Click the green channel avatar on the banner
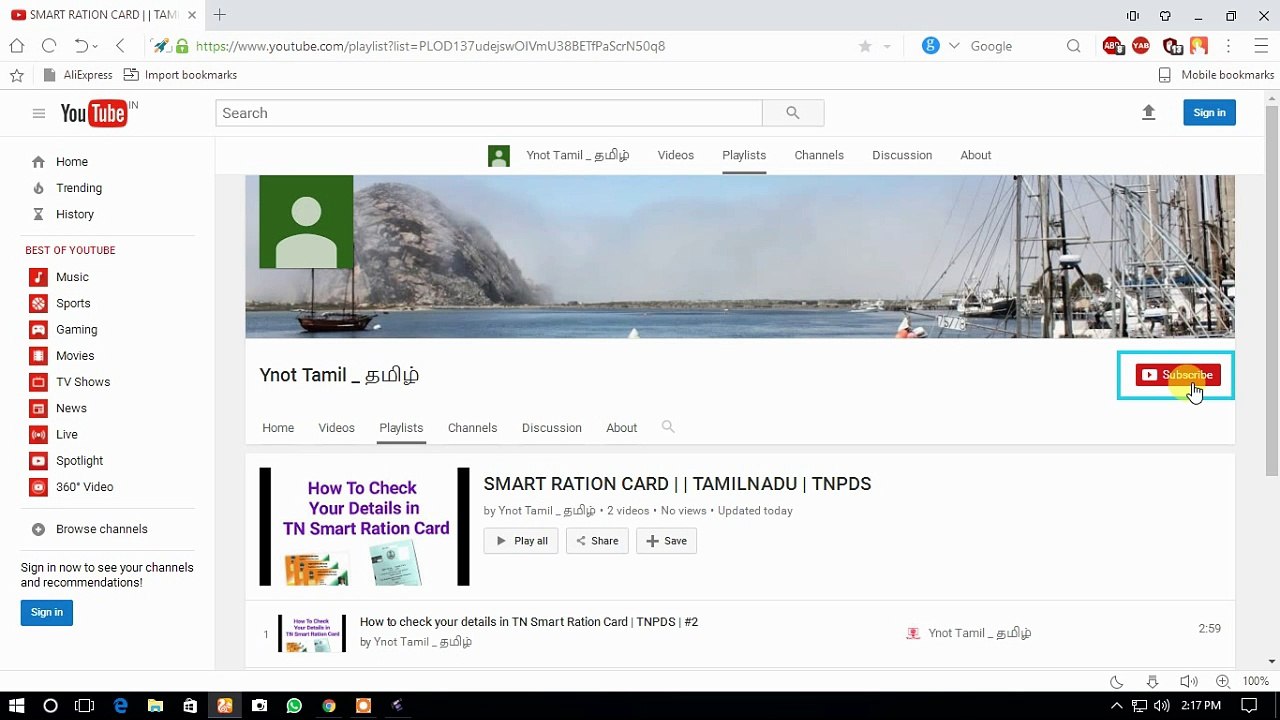The height and width of the screenshot is (720, 1280). (x=306, y=222)
